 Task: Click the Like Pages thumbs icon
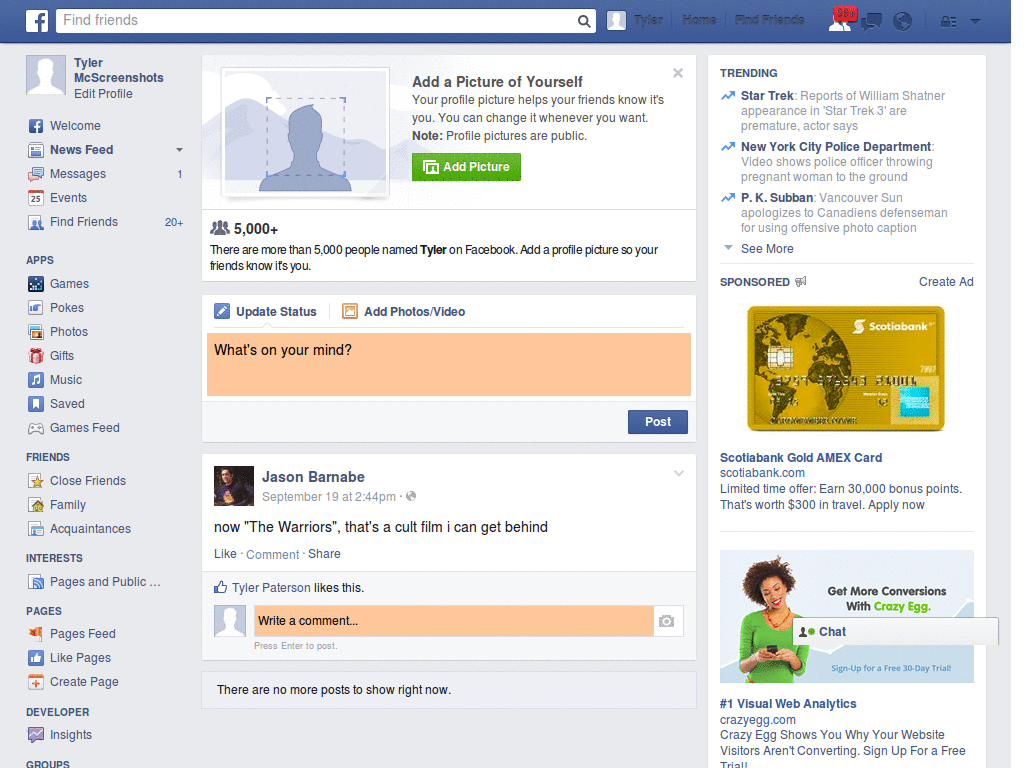[x=36, y=658]
